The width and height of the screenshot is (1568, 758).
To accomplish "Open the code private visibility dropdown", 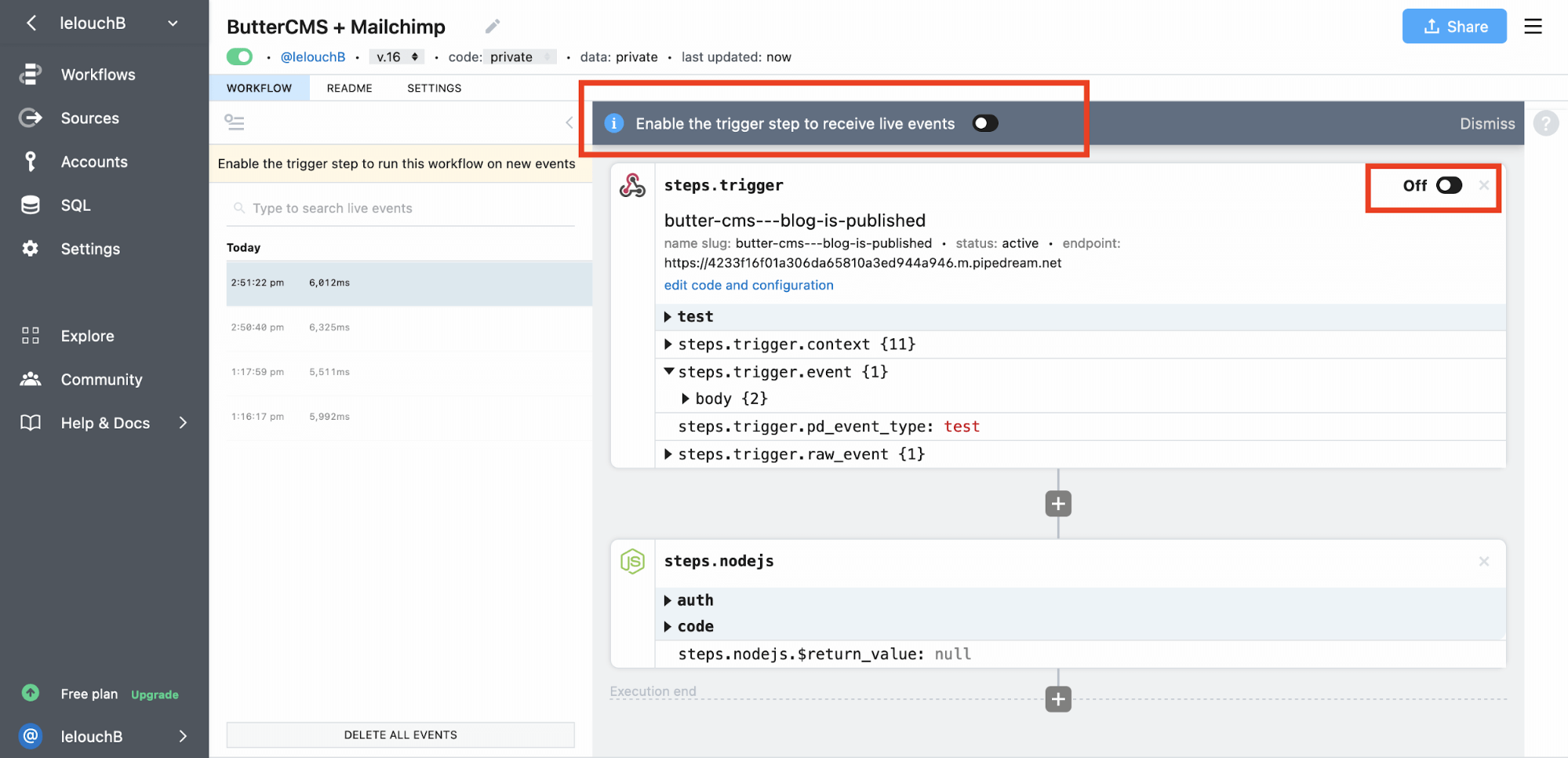I will (x=519, y=56).
